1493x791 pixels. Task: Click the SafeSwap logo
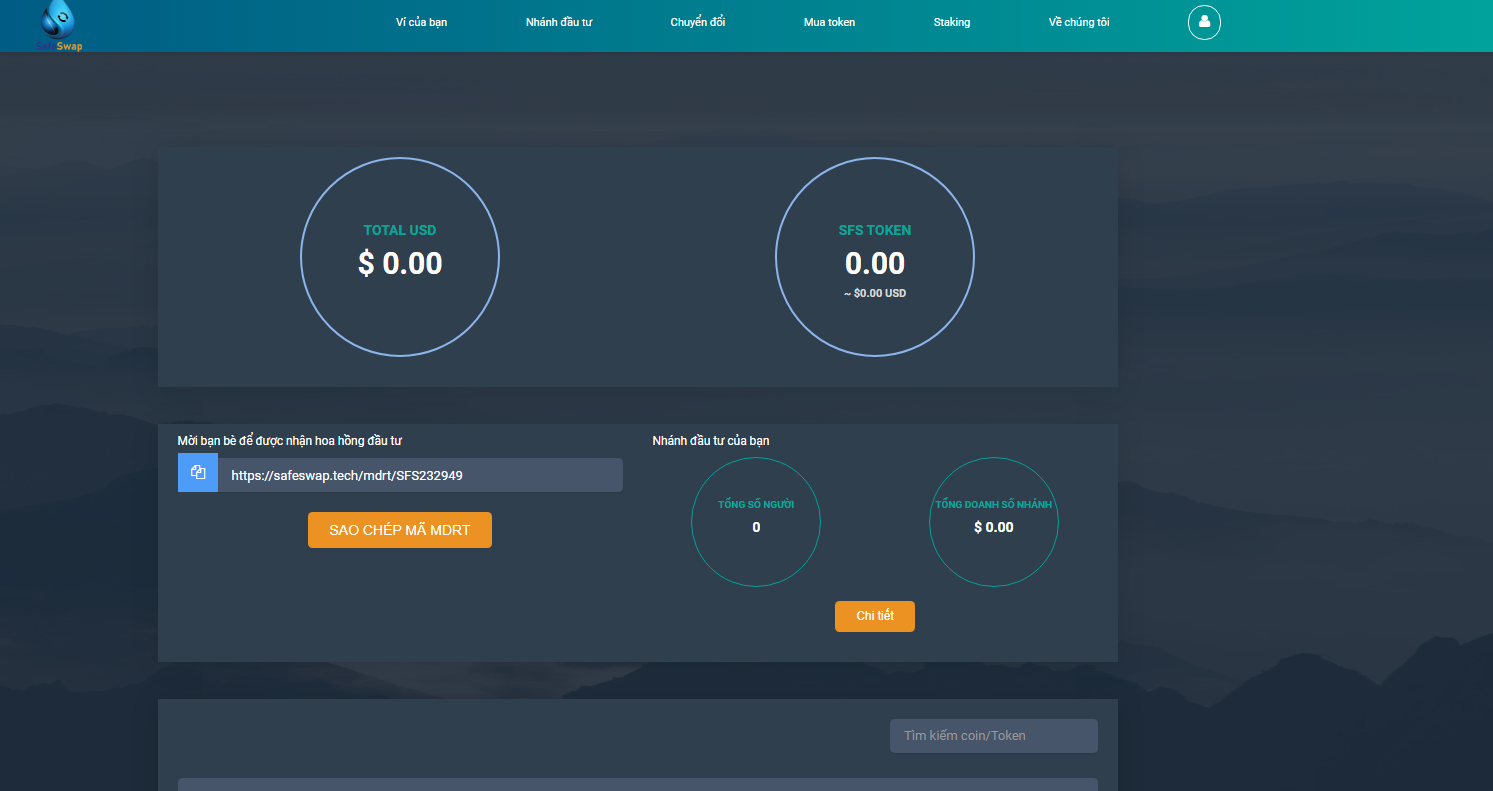click(61, 26)
